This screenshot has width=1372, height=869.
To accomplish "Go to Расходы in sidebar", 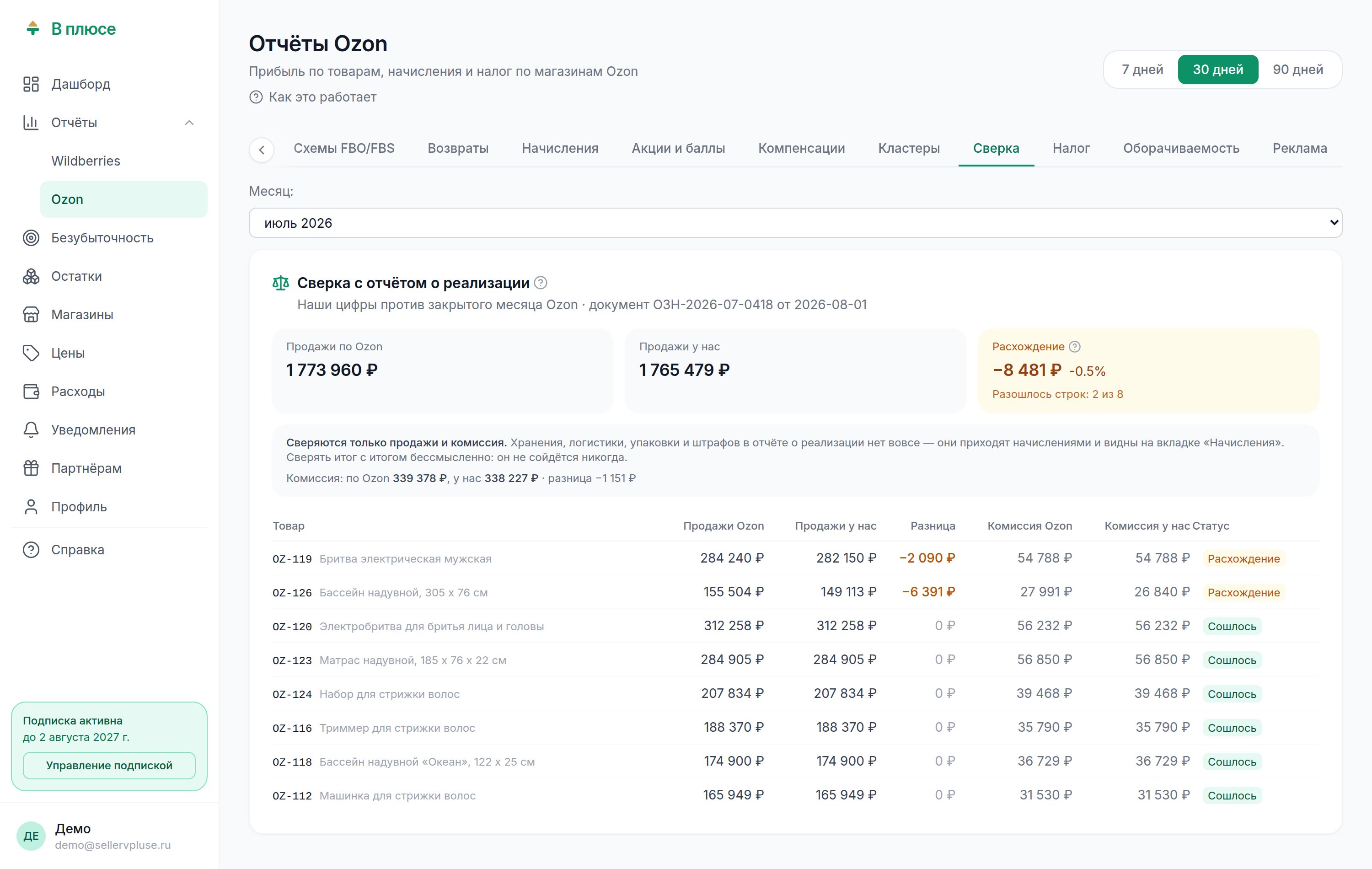I will pos(109,392).
